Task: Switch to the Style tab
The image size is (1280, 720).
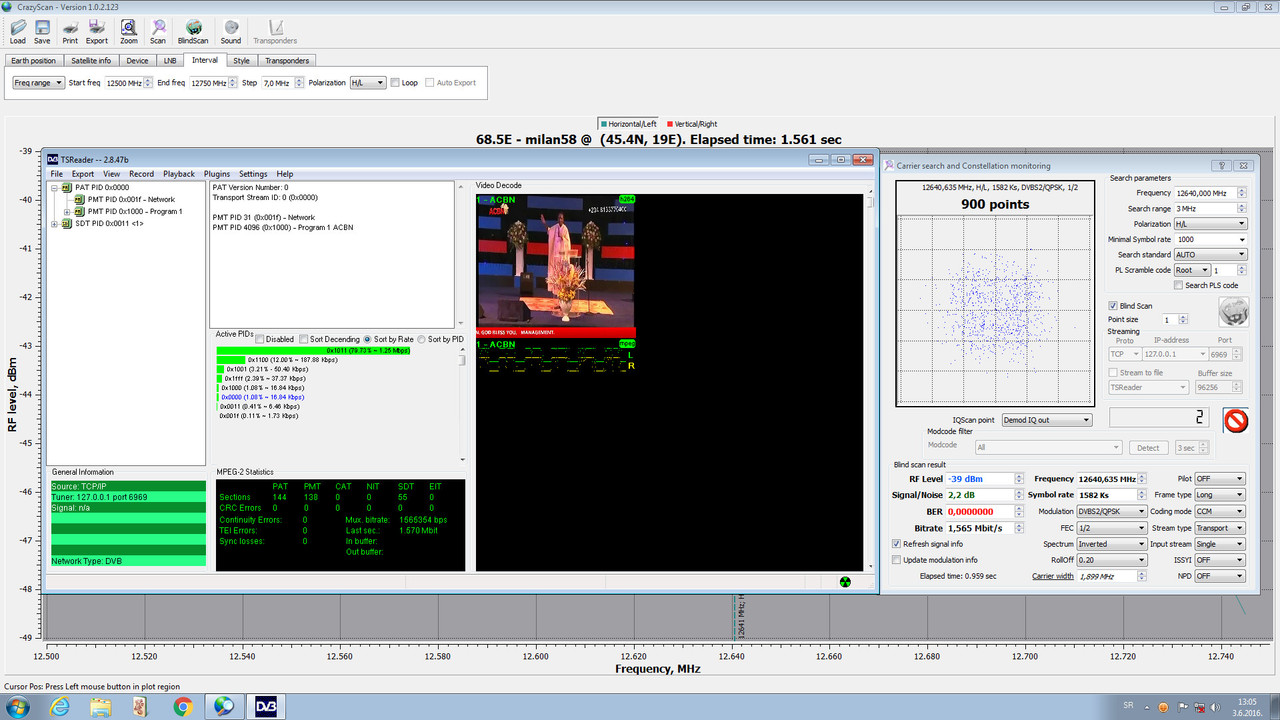Action: click(x=242, y=61)
